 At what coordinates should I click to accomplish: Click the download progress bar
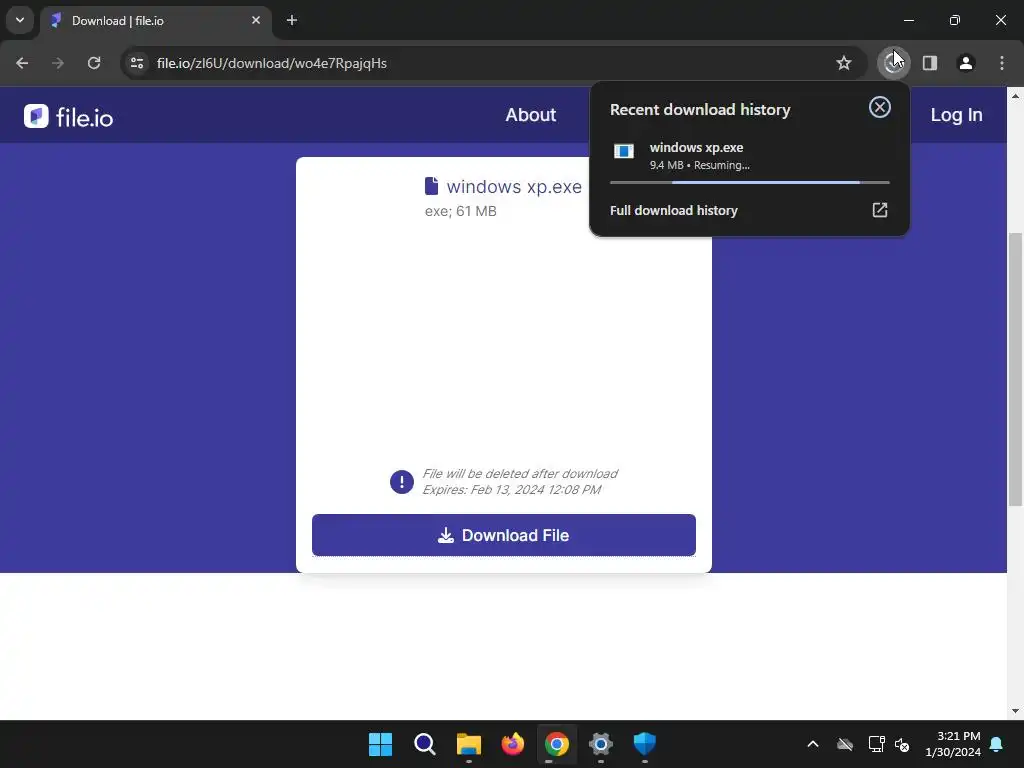coord(749,182)
